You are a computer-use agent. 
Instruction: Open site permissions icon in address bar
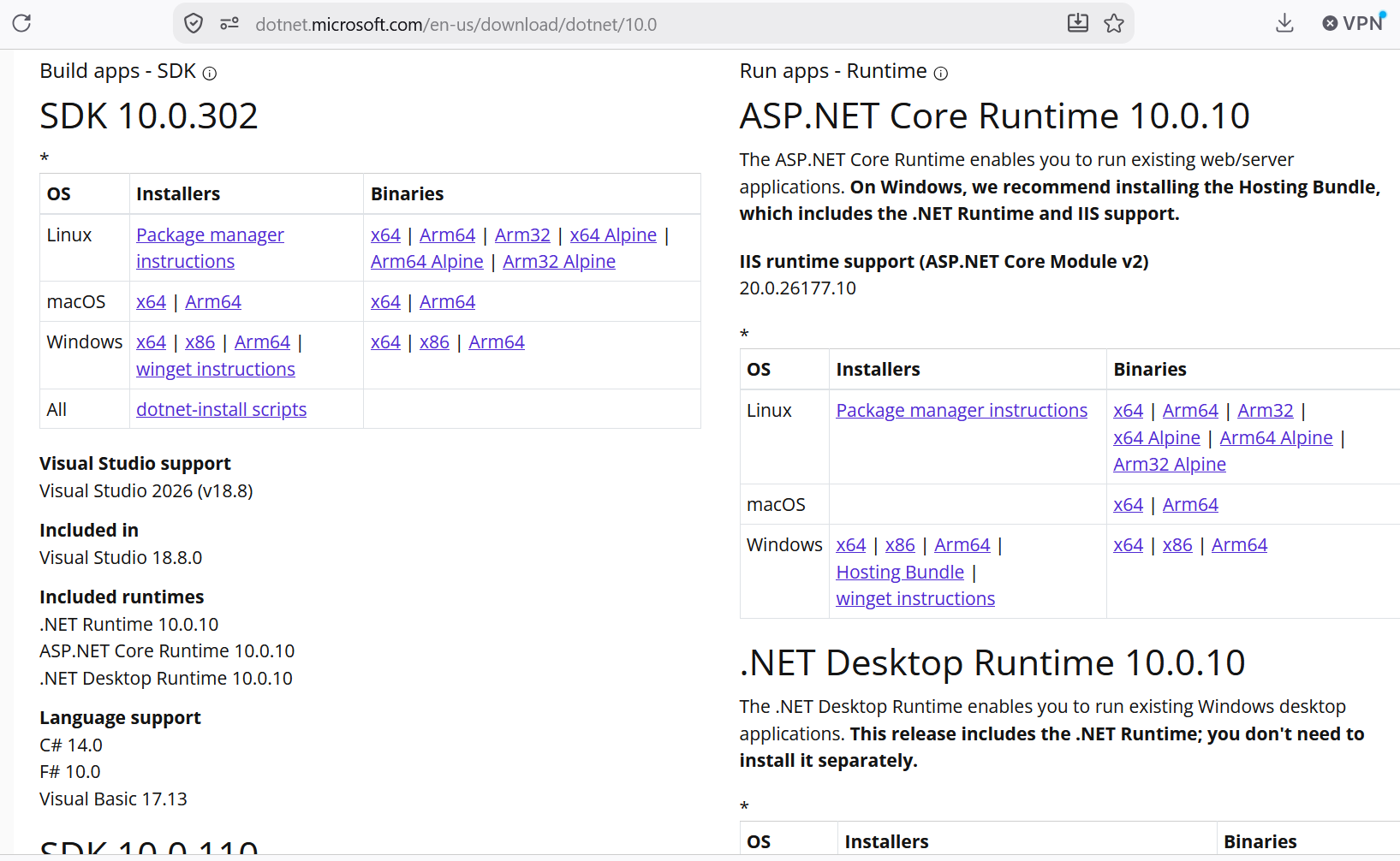coord(229,24)
